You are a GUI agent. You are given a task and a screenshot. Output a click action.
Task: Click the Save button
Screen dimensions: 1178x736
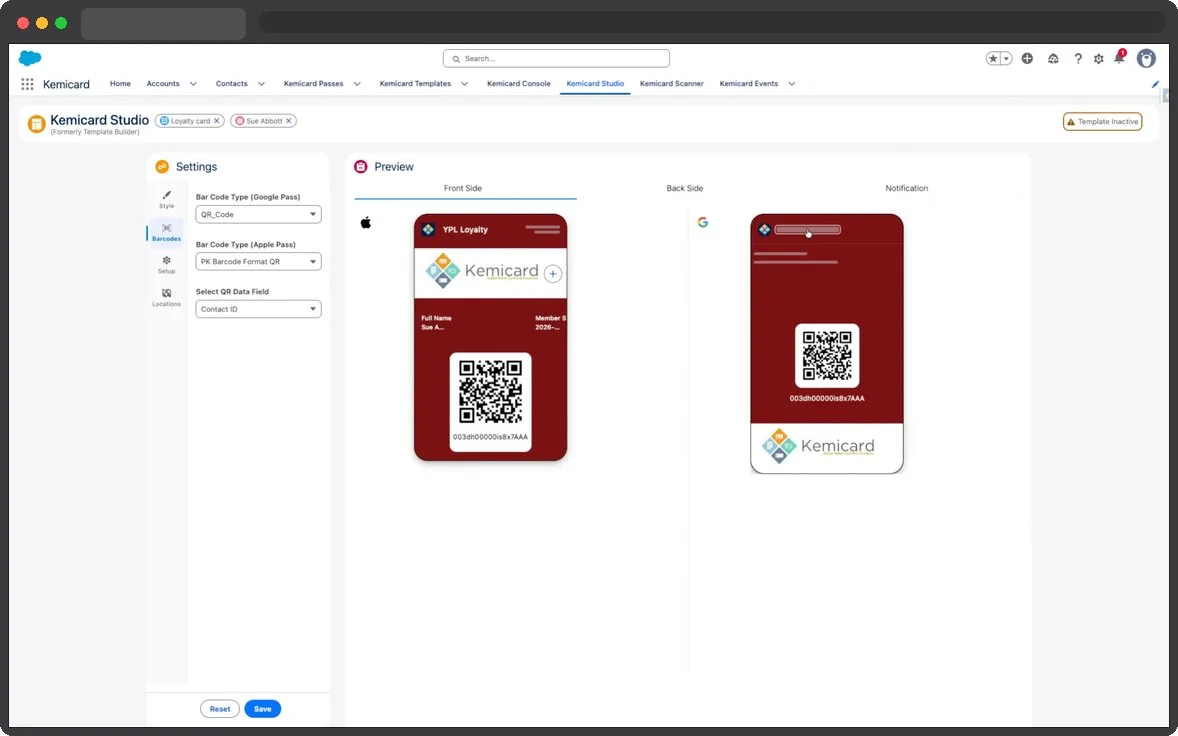tap(262, 709)
